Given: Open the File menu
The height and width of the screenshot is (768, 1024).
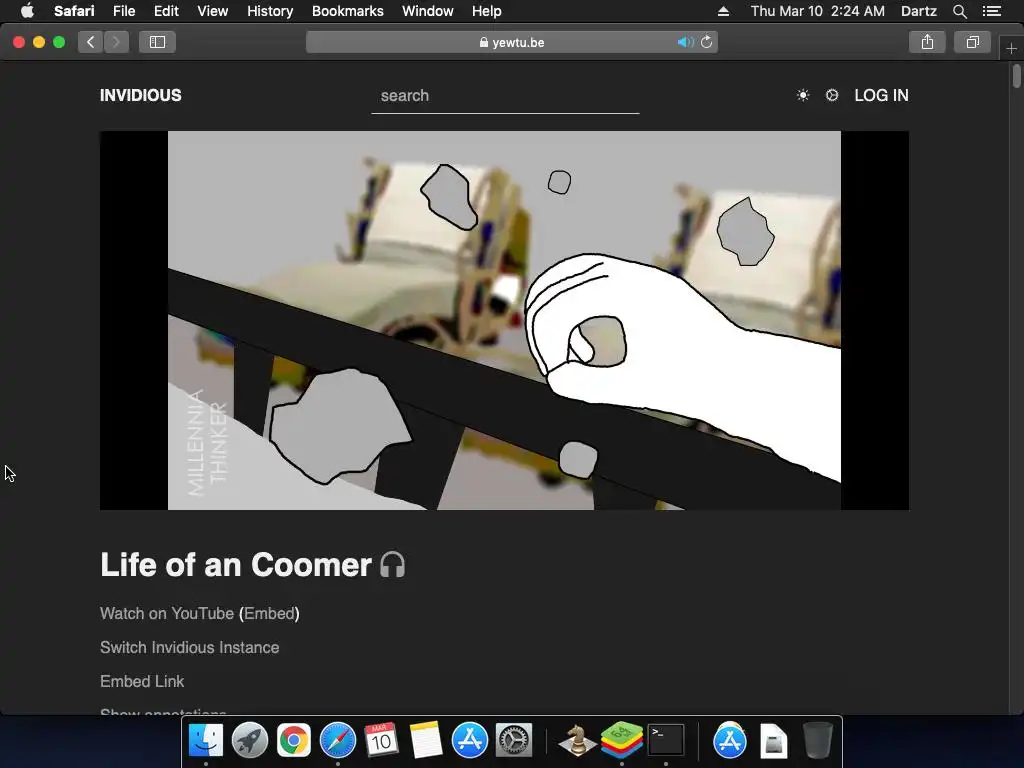Looking at the screenshot, I should 124,11.
